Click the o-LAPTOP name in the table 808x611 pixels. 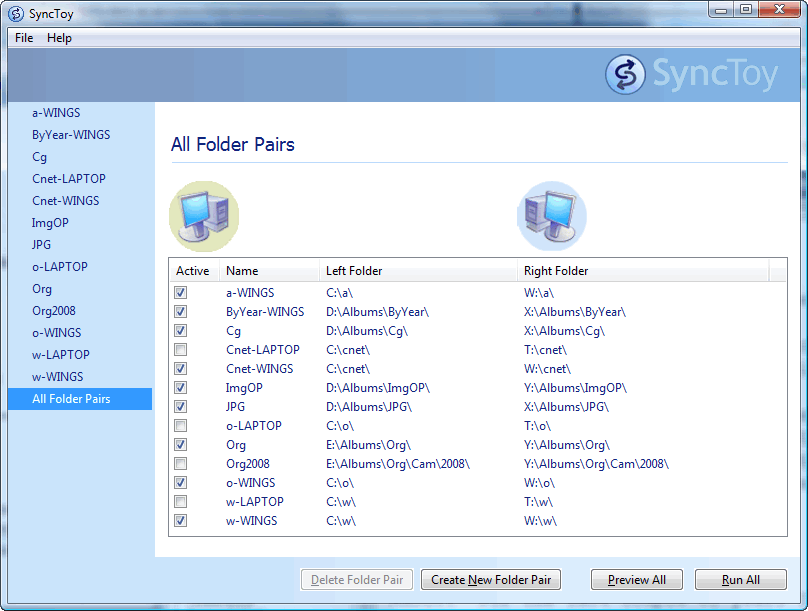[x=254, y=426]
